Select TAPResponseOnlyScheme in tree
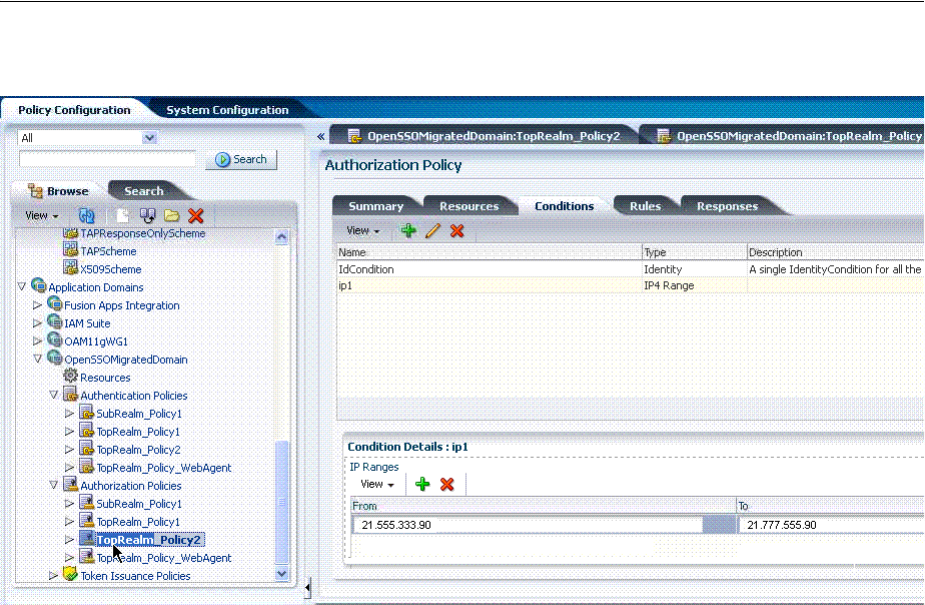Image resolution: width=925 pixels, height=605 pixels. tap(143, 234)
